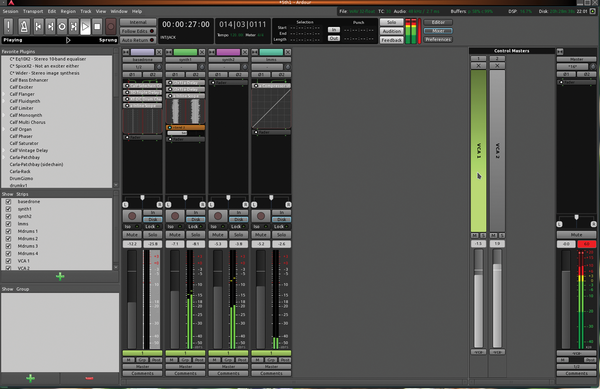Toggle width of the basedrone strip

pyautogui.click(x=126, y=52)
